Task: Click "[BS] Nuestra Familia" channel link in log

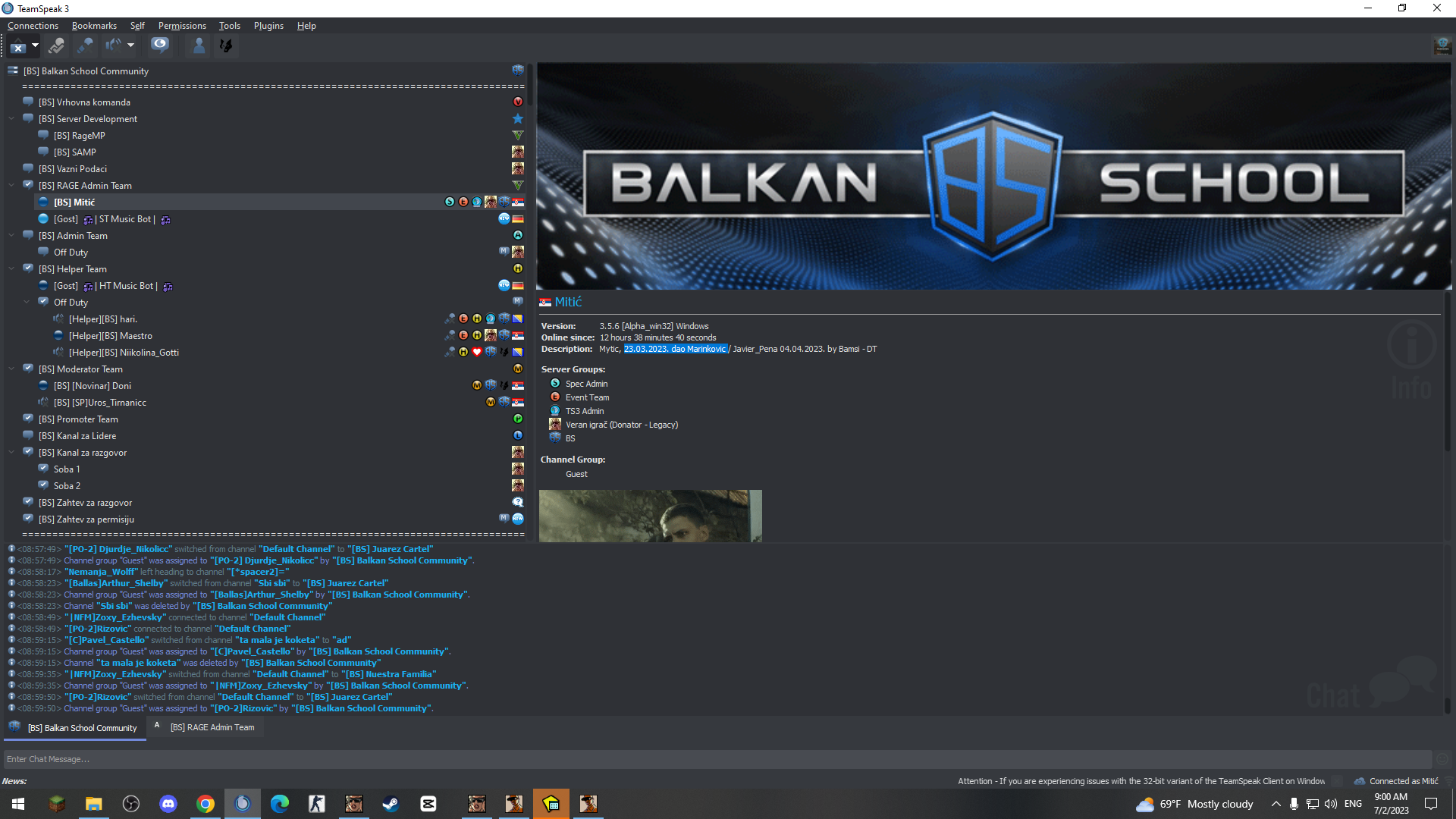Action: pos(389,674)
